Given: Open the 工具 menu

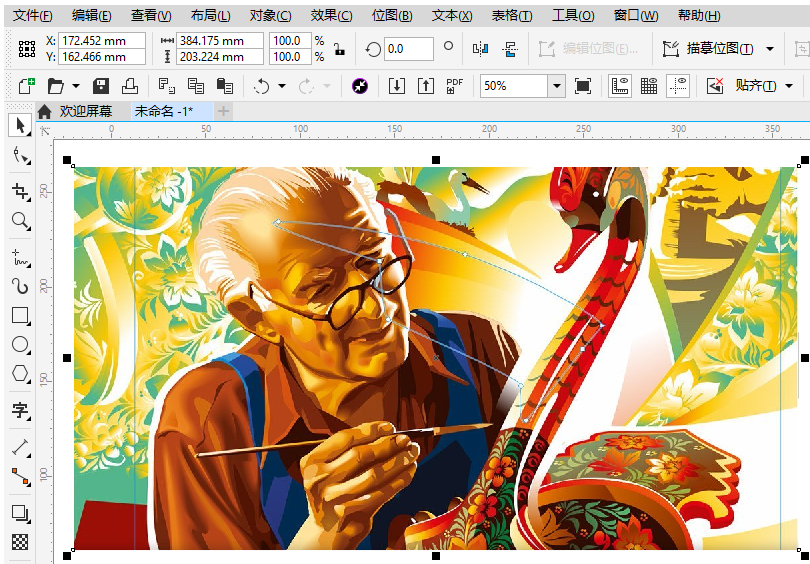Looking at the screenshot, I should [573, 16].
